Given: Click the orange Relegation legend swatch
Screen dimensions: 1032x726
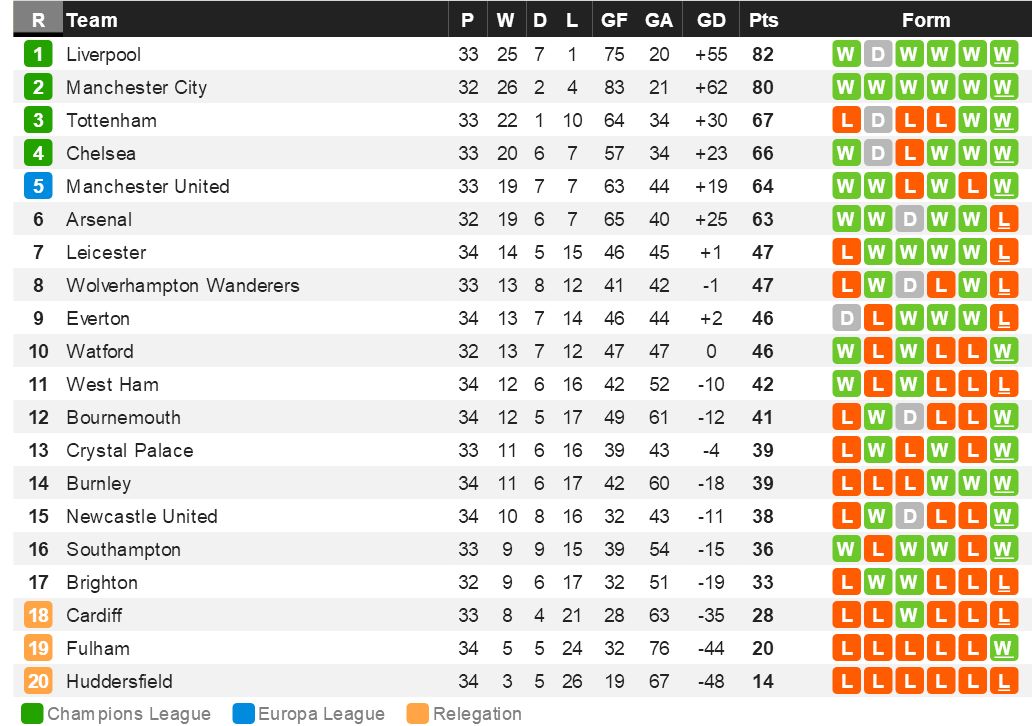Looking at the screenshot, I should [x=418, y=713].
